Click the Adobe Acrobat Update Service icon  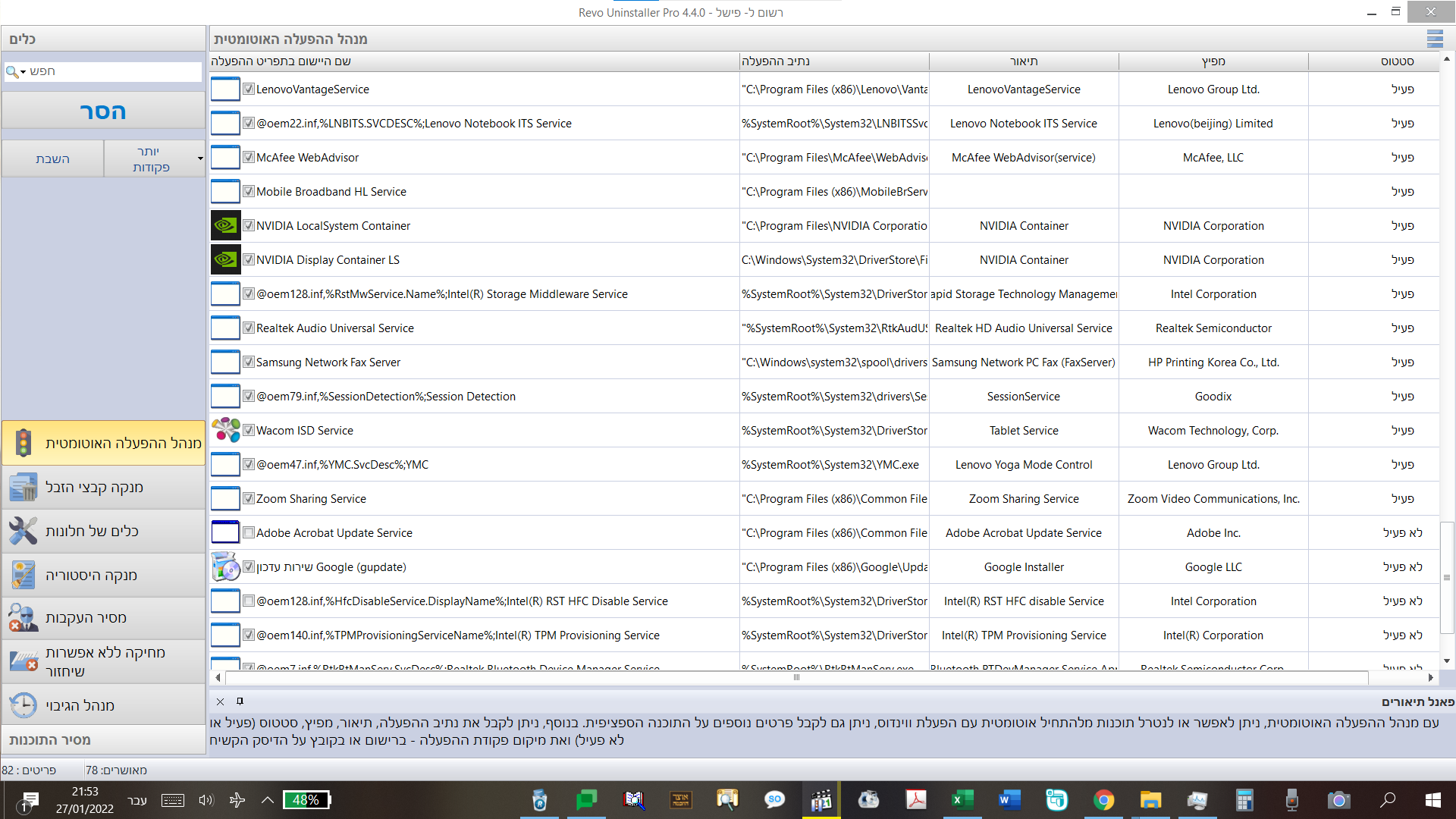[x=225, y=532]
